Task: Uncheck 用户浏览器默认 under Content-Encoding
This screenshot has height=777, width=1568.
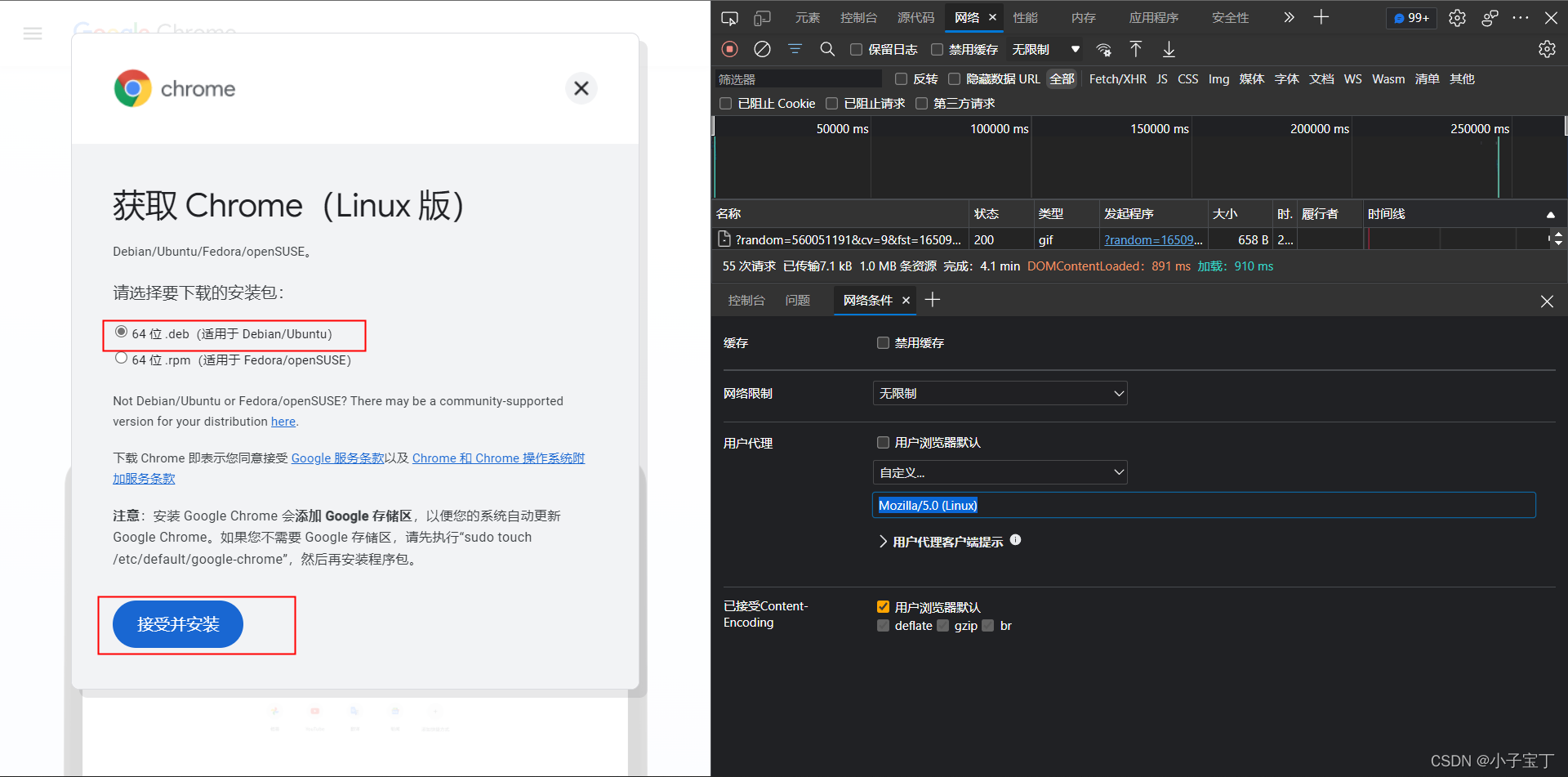Action: point(883,606)
